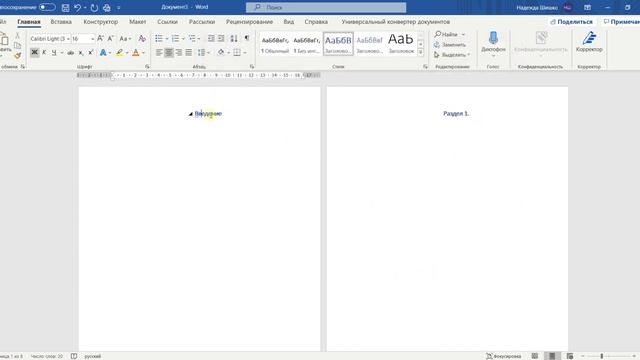Open Paragraph settings dialog launcher
Screen dimensions: 640x360
tap(251, 67)
